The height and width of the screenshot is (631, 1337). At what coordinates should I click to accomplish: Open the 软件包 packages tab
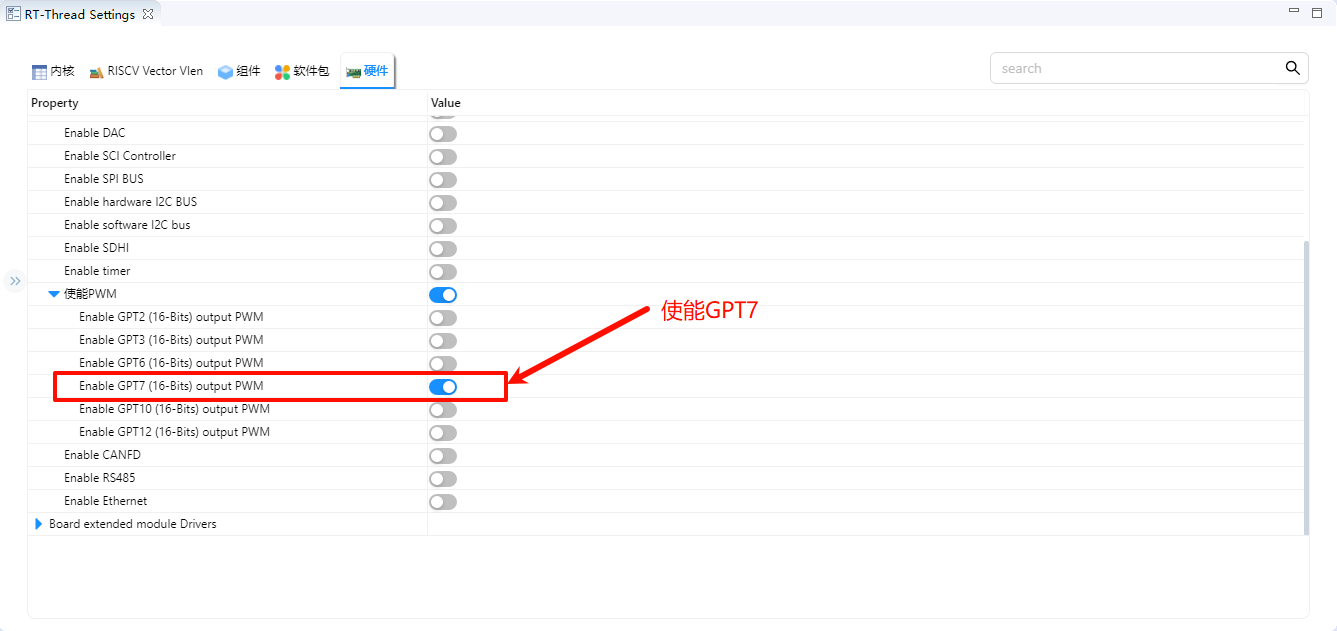point(302,71)
